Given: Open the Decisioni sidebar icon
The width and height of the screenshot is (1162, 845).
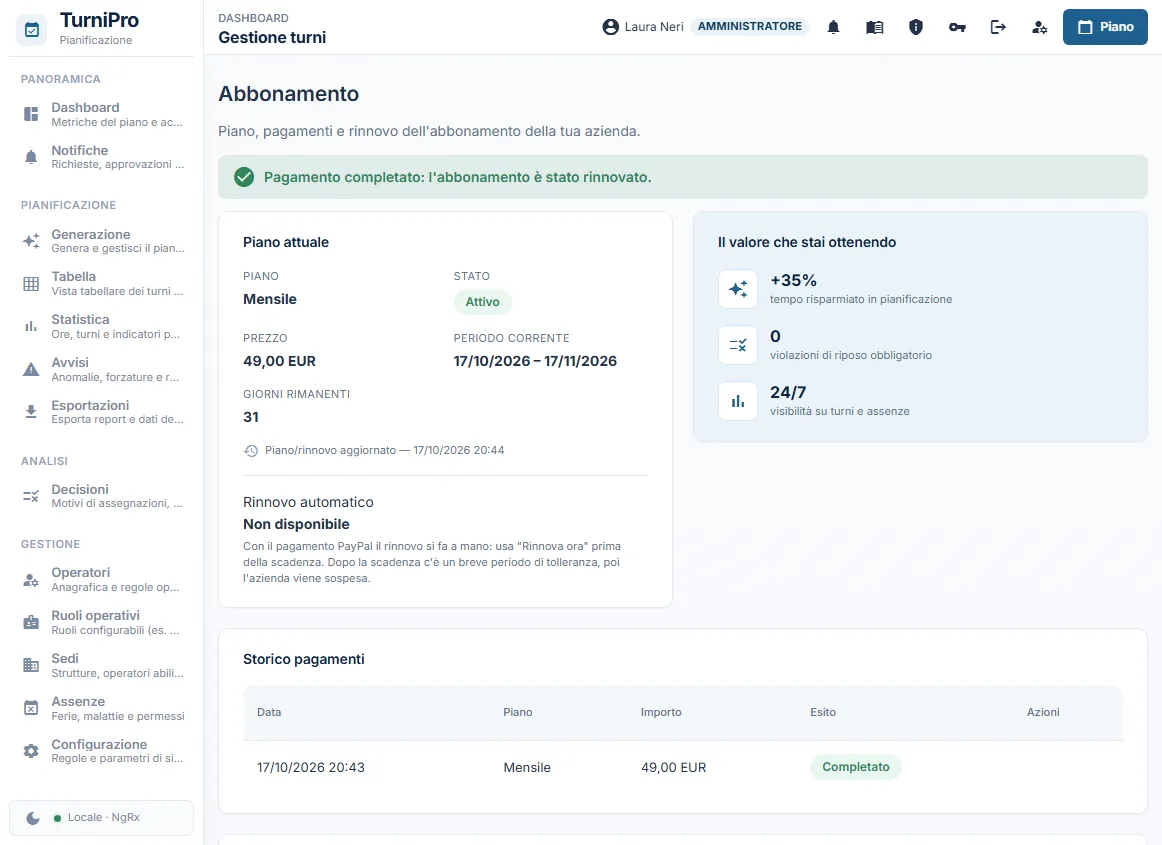Looking at the screenshot, I should [x=31, y=496].
